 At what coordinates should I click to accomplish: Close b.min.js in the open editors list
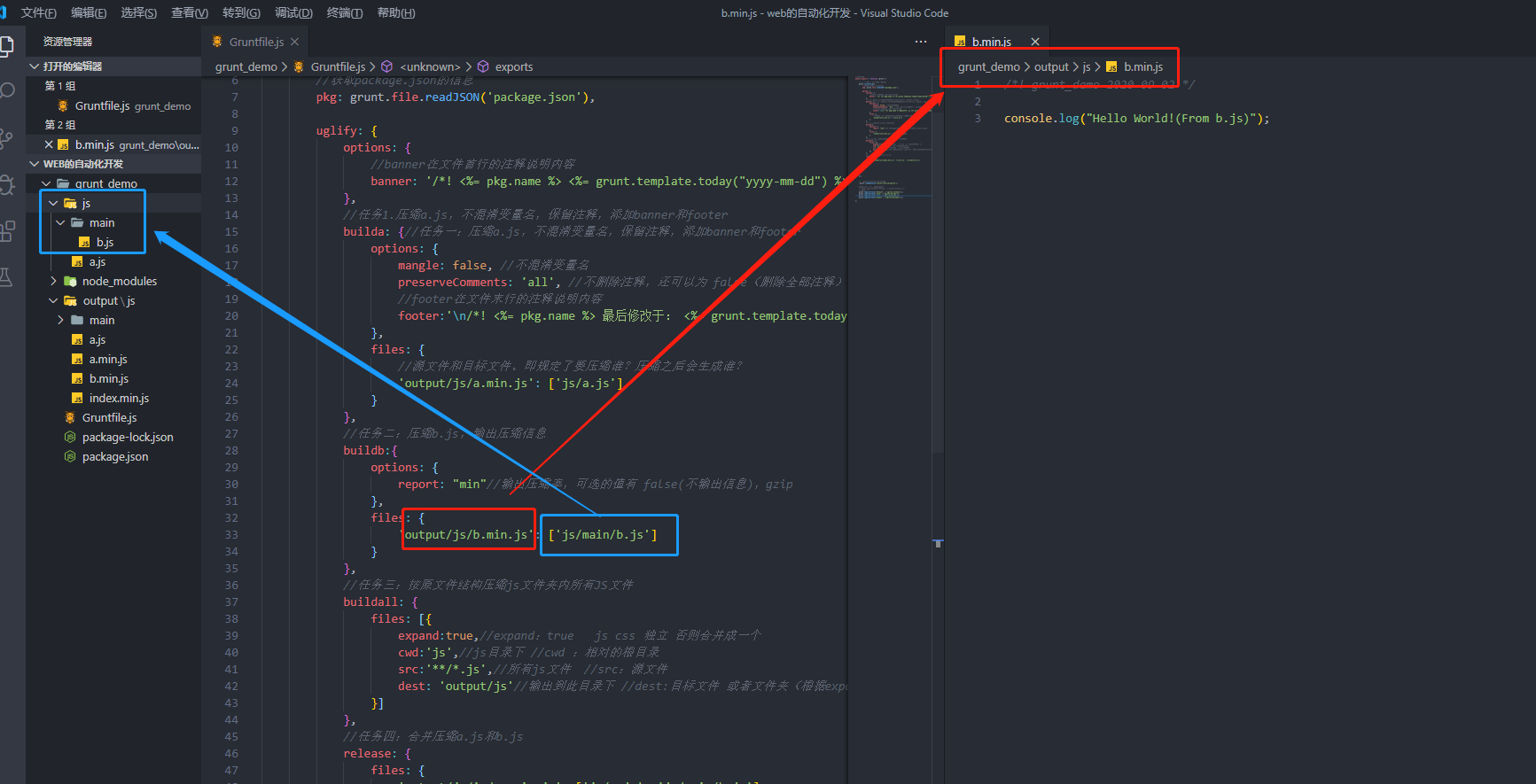coord(49,144)
